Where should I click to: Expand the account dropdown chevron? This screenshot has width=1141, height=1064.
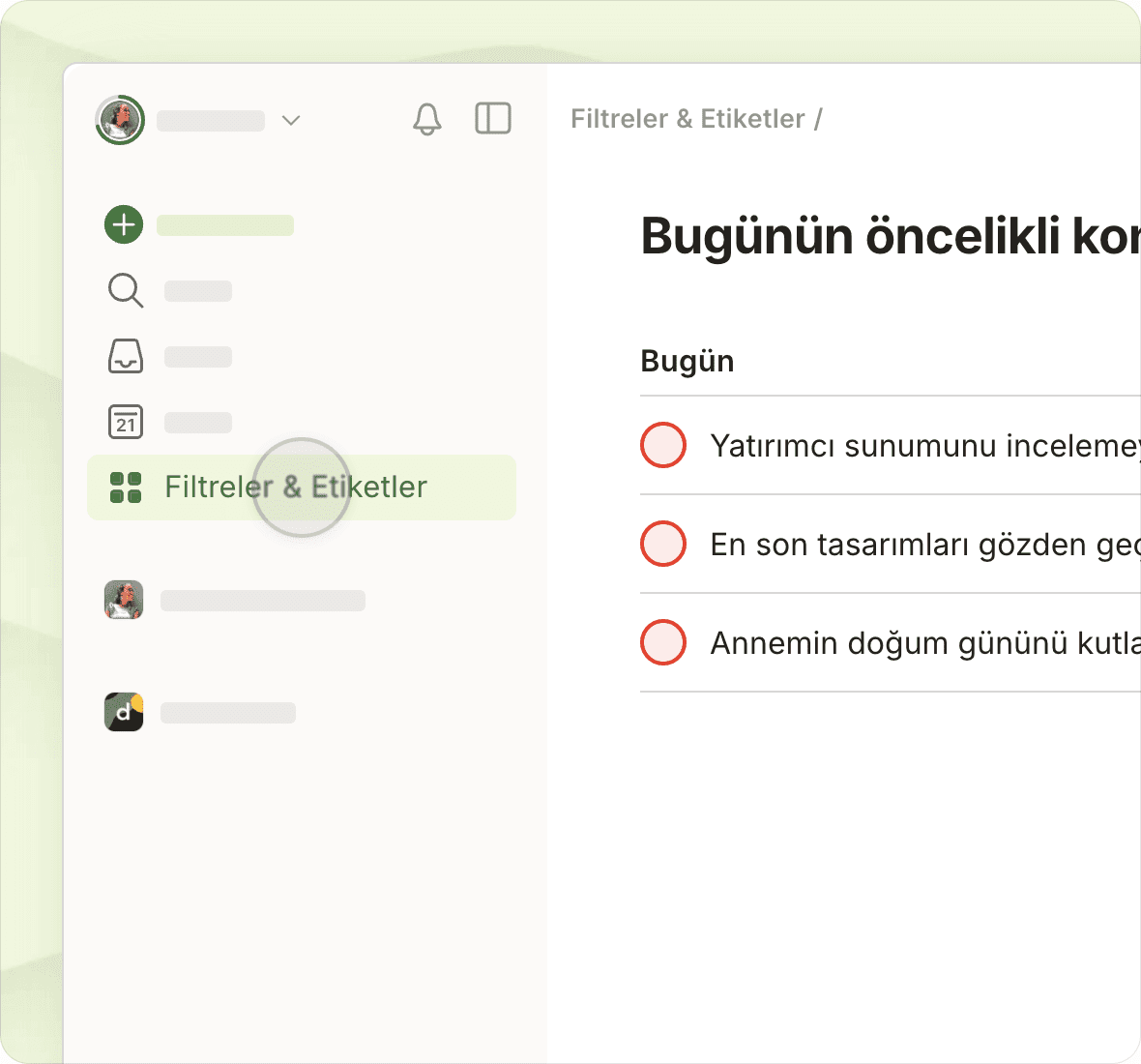point(291,120)
